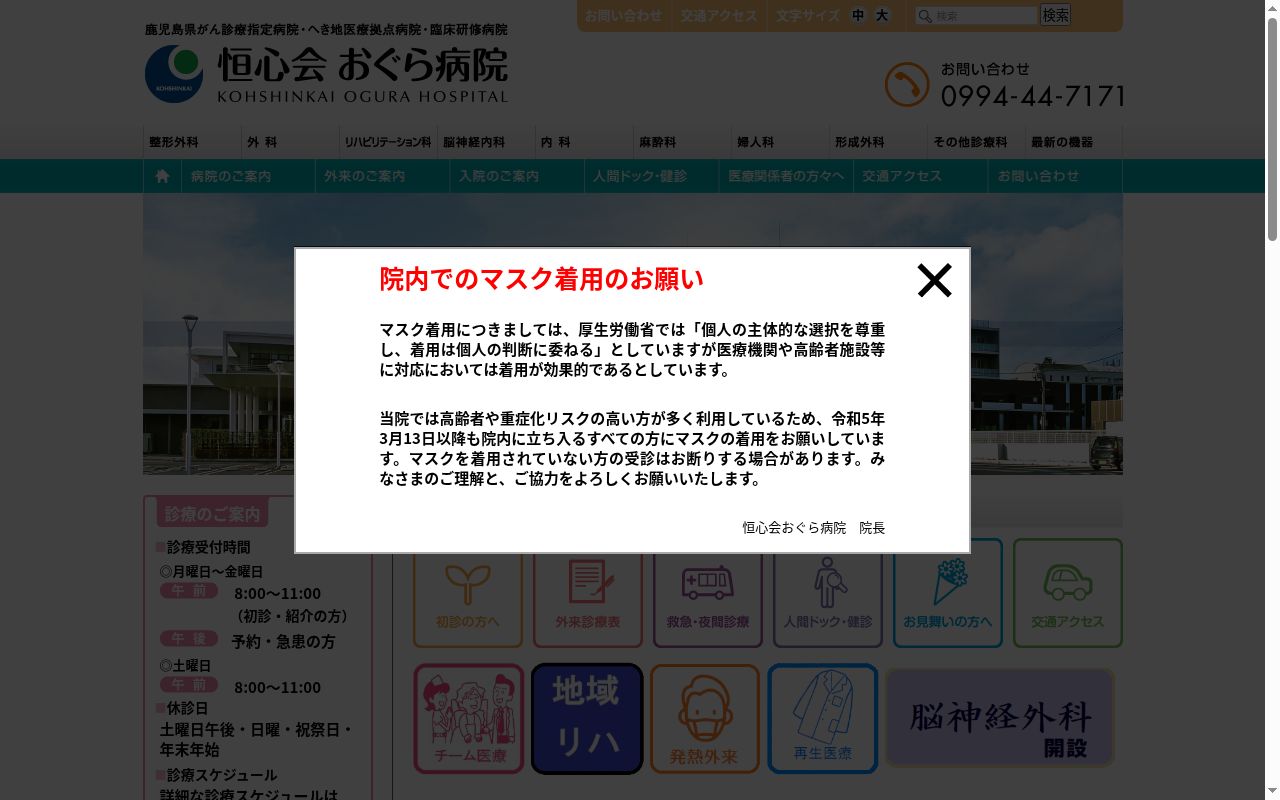Viewport: 1280px width, 800px height.
Task: Open the その他診療科 department tab
Action: [x=976, y=142]
